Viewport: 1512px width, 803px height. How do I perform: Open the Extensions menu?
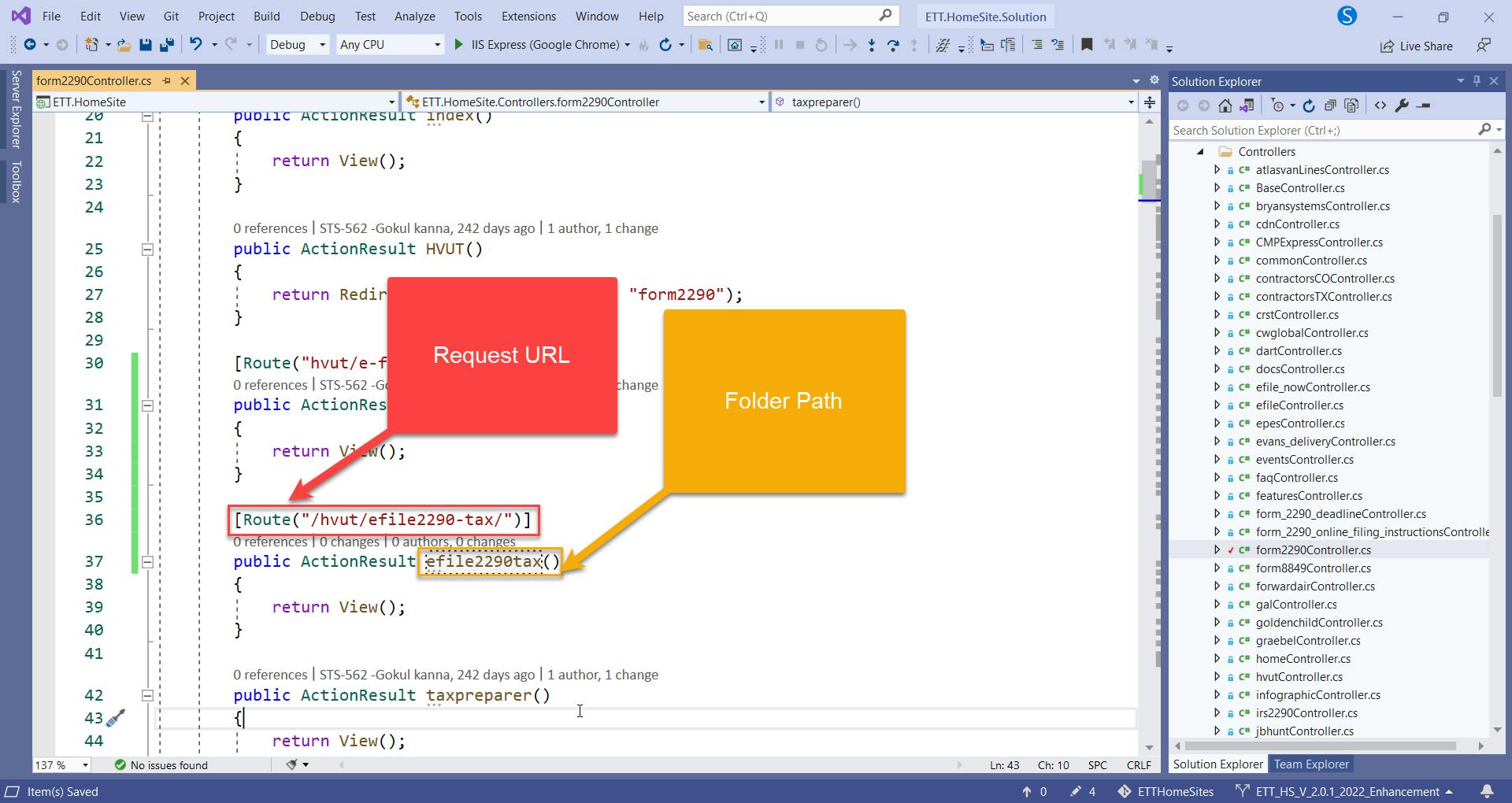528,16
